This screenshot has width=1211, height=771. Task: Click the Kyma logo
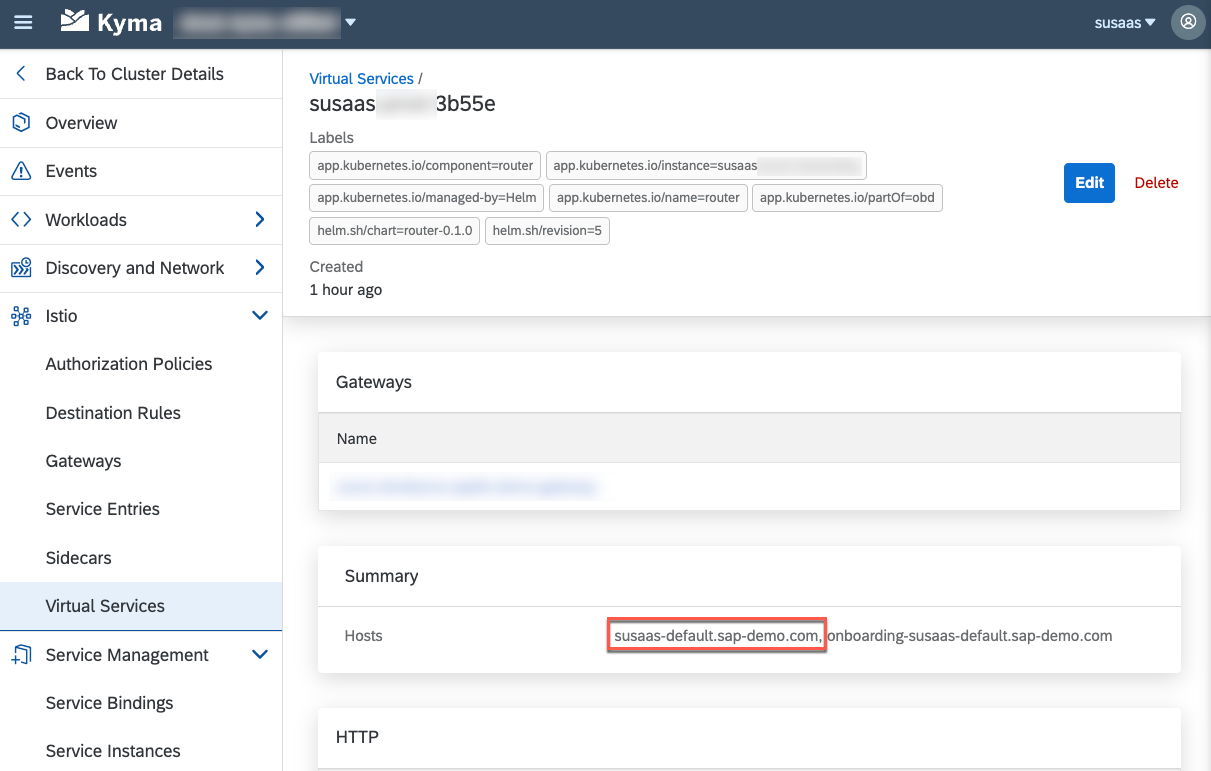[111, 22]
